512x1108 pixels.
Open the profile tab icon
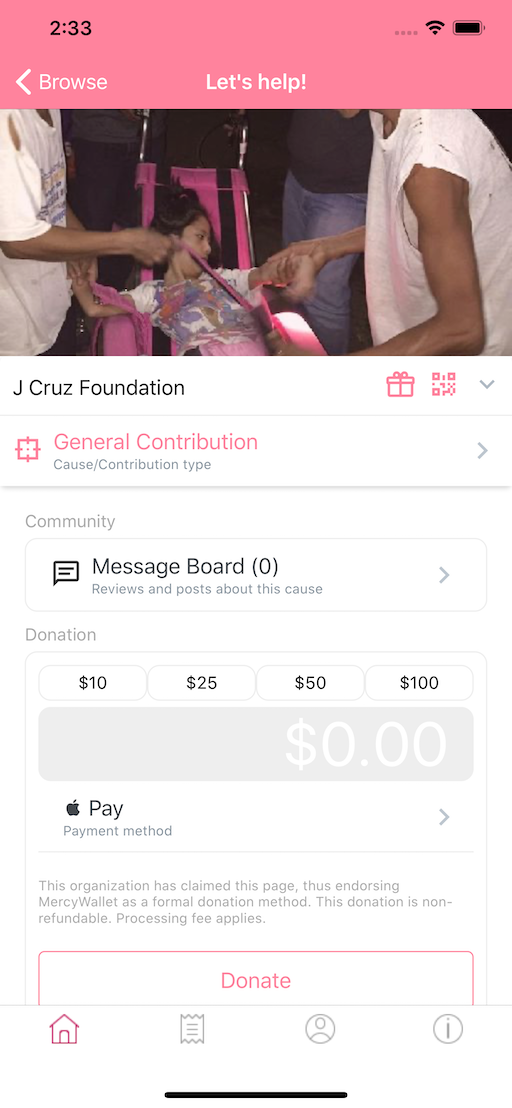(x=320, y=1029)
